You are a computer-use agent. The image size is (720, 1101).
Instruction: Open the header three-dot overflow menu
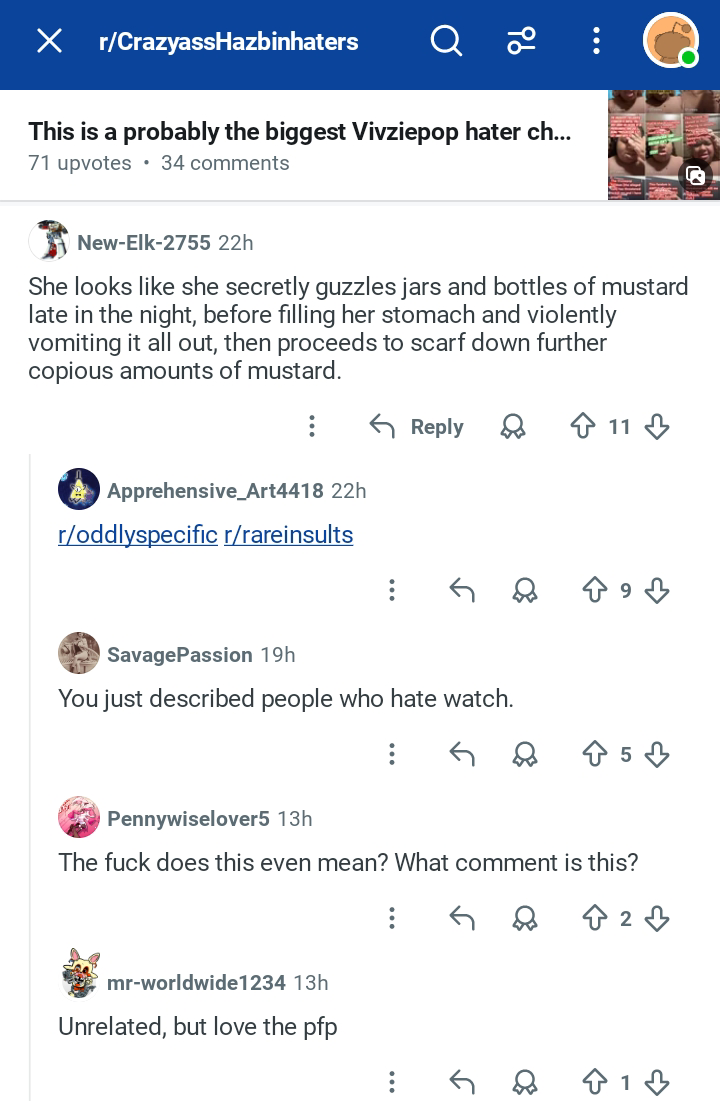596,41
